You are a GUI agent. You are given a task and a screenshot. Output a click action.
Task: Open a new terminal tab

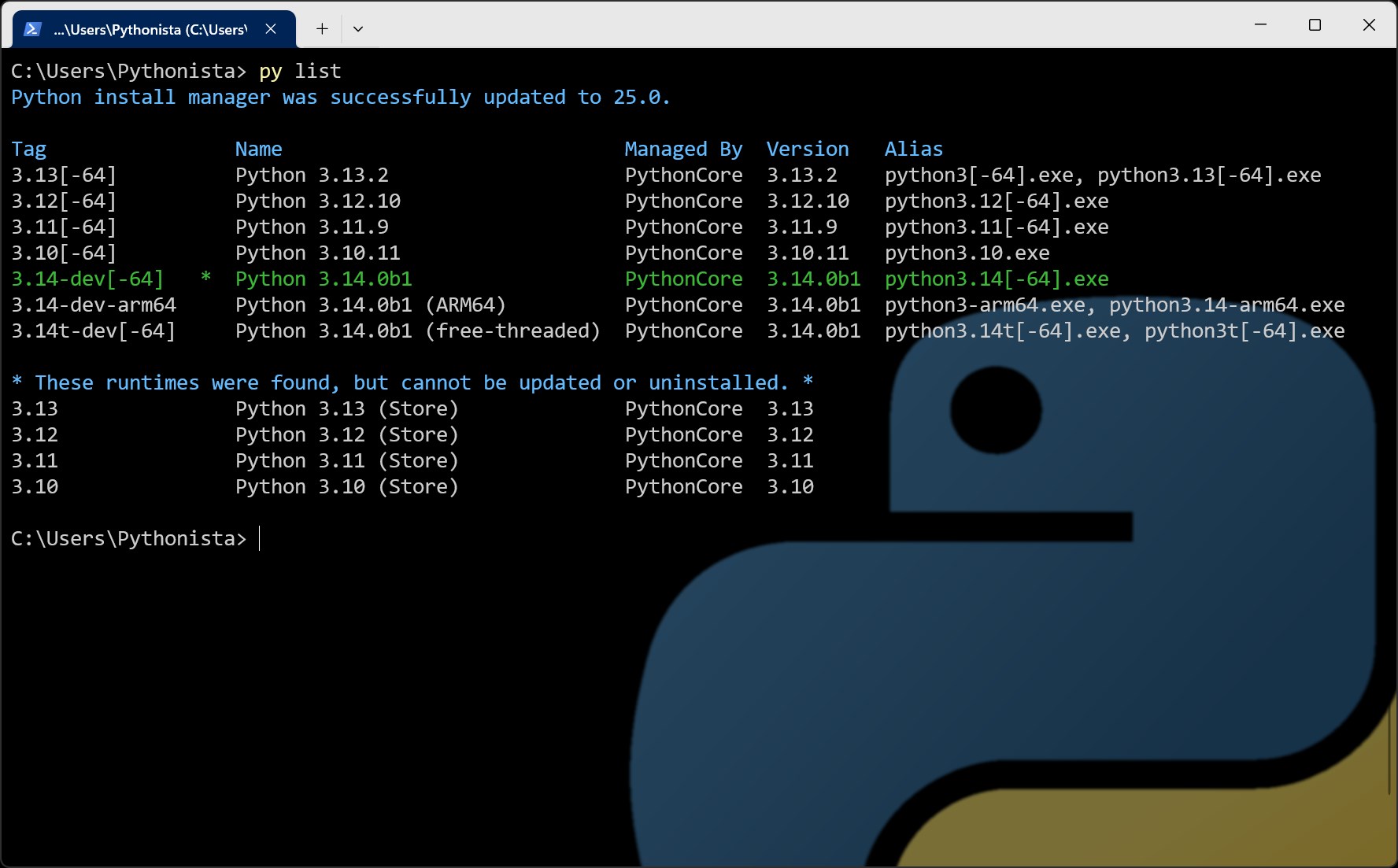[321, 28]
